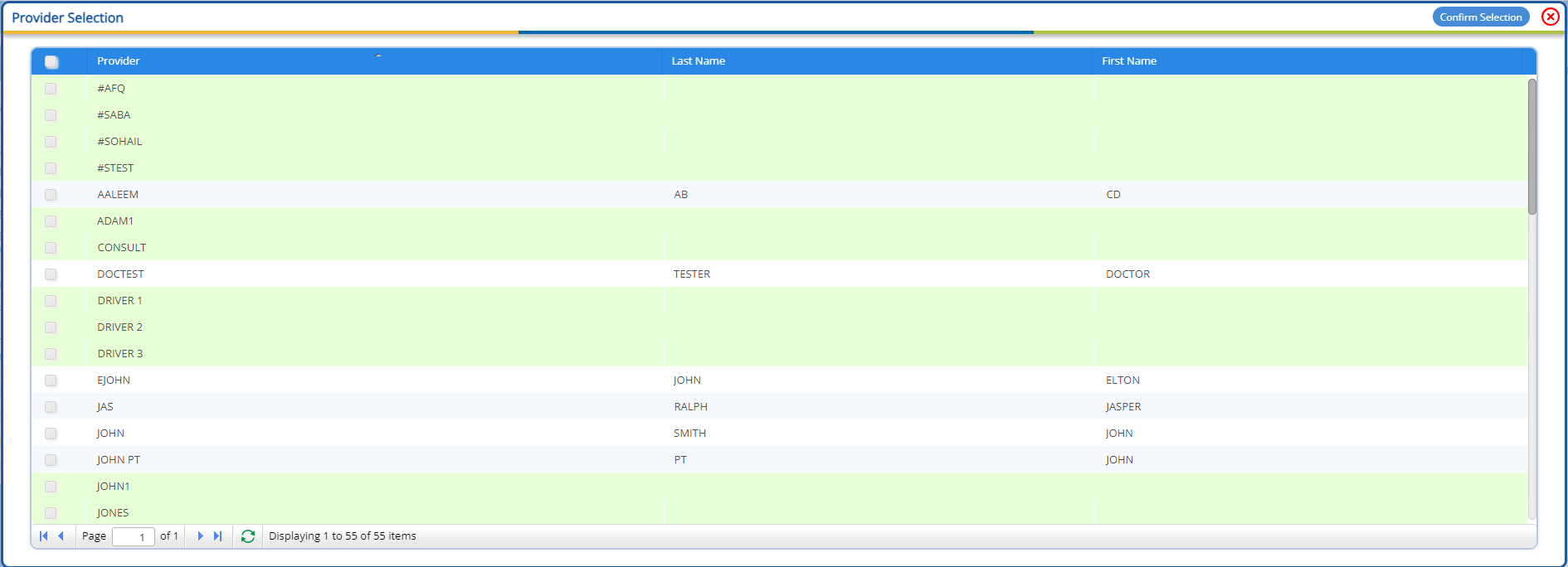
Task: Click first name DOCTOR
Action: pyautogui.click(x=1128, y=274)
